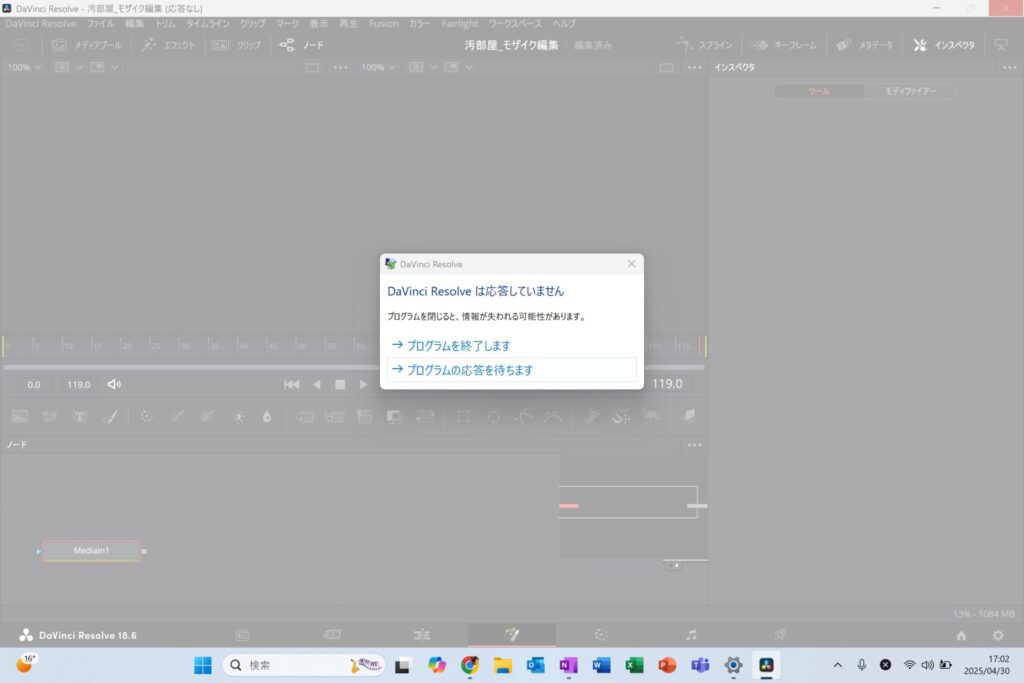Open the インスペクタ panel three-dot options menu
This screenshot has height=683, width=1024.
tap(1010, 67)
